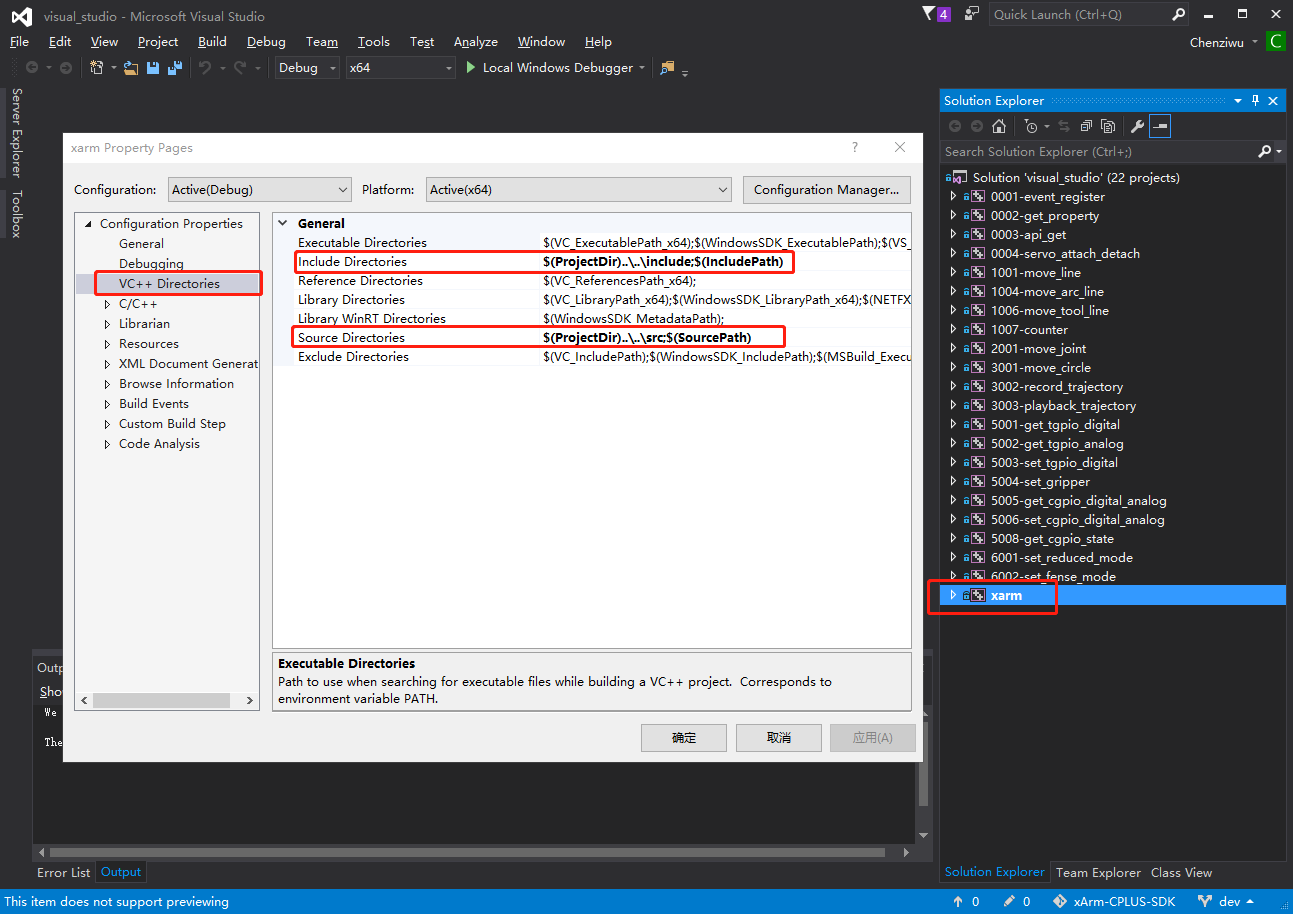This screenshot has width=1293, height=914.
Task: Toggle the Preview Selected Items icon
Action: [1160, 126]
